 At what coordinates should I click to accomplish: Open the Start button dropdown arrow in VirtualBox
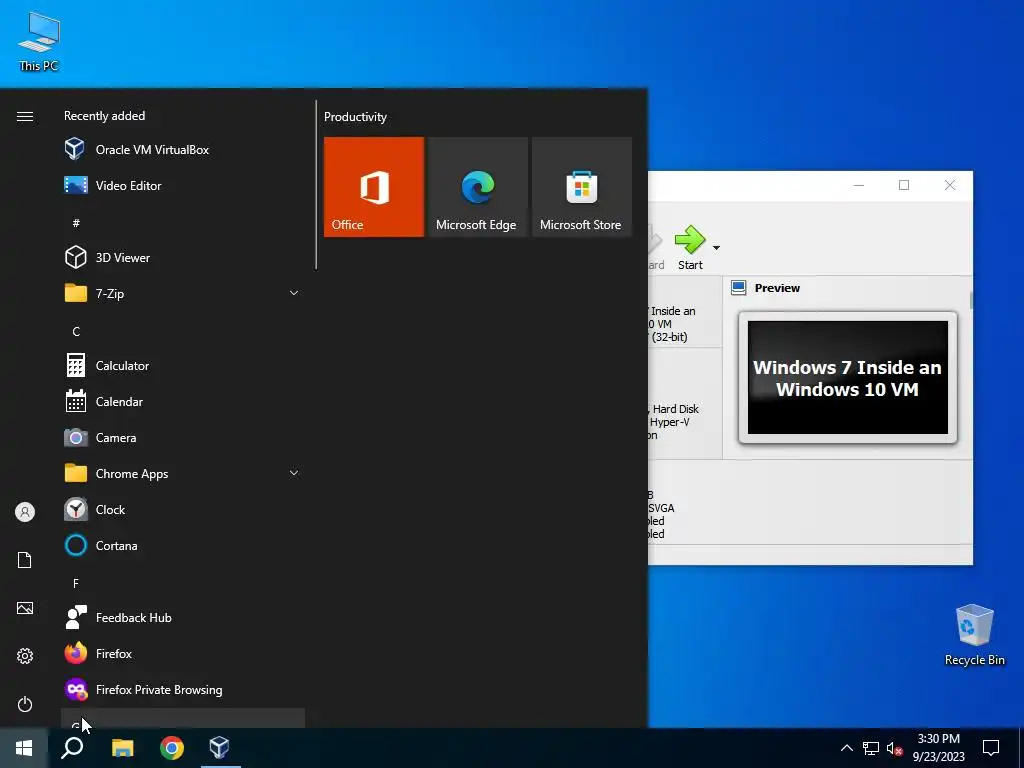(x=716, y=248)
